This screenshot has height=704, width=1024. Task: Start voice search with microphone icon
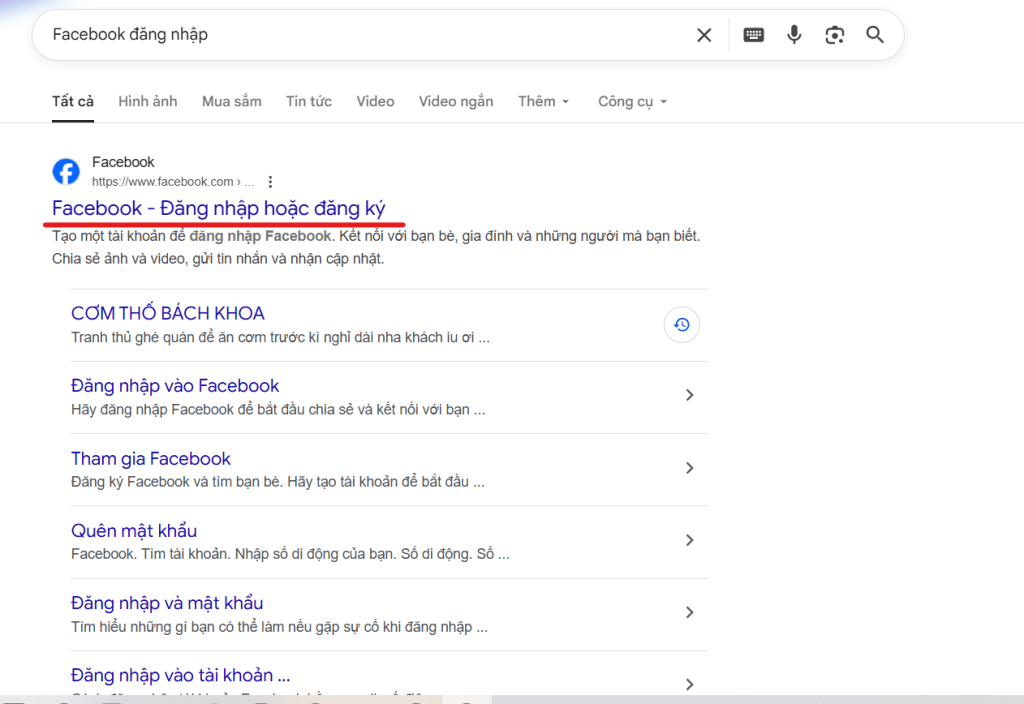tap(794, 35)
